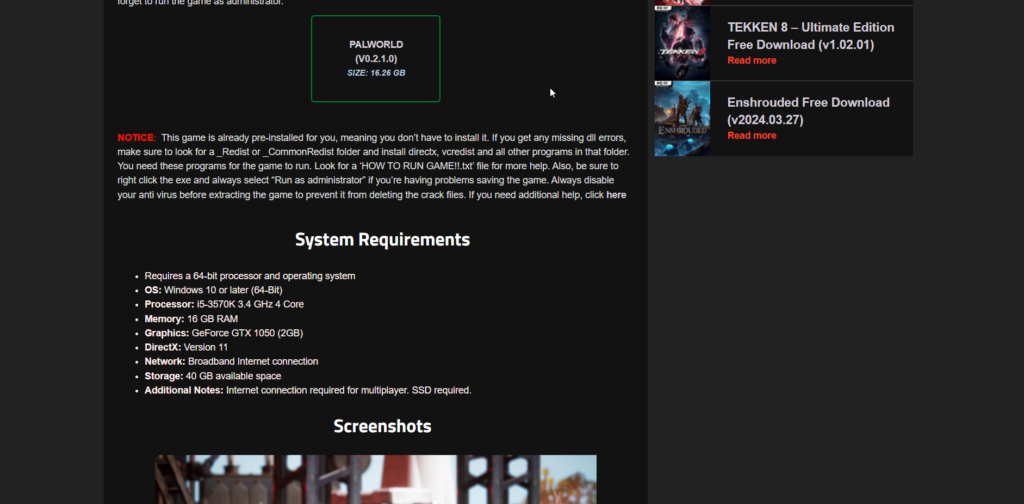Viewport: 1024px width, 504px height.
Task: Click the Screenshots heading
Action: 382,426
